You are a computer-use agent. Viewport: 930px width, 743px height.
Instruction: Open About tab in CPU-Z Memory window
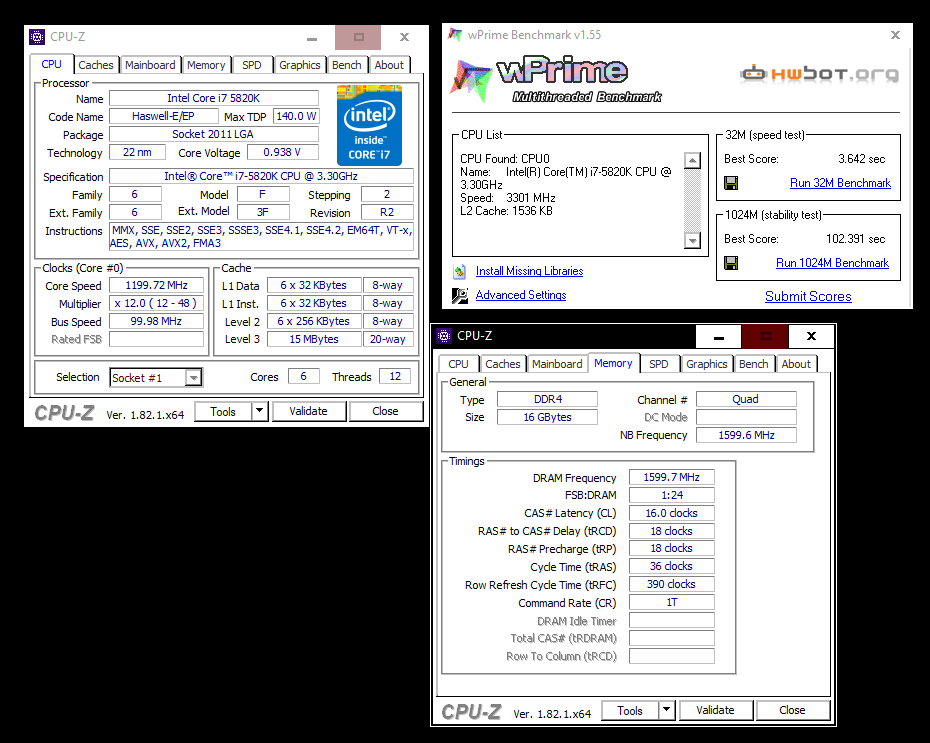coord(796,364)
